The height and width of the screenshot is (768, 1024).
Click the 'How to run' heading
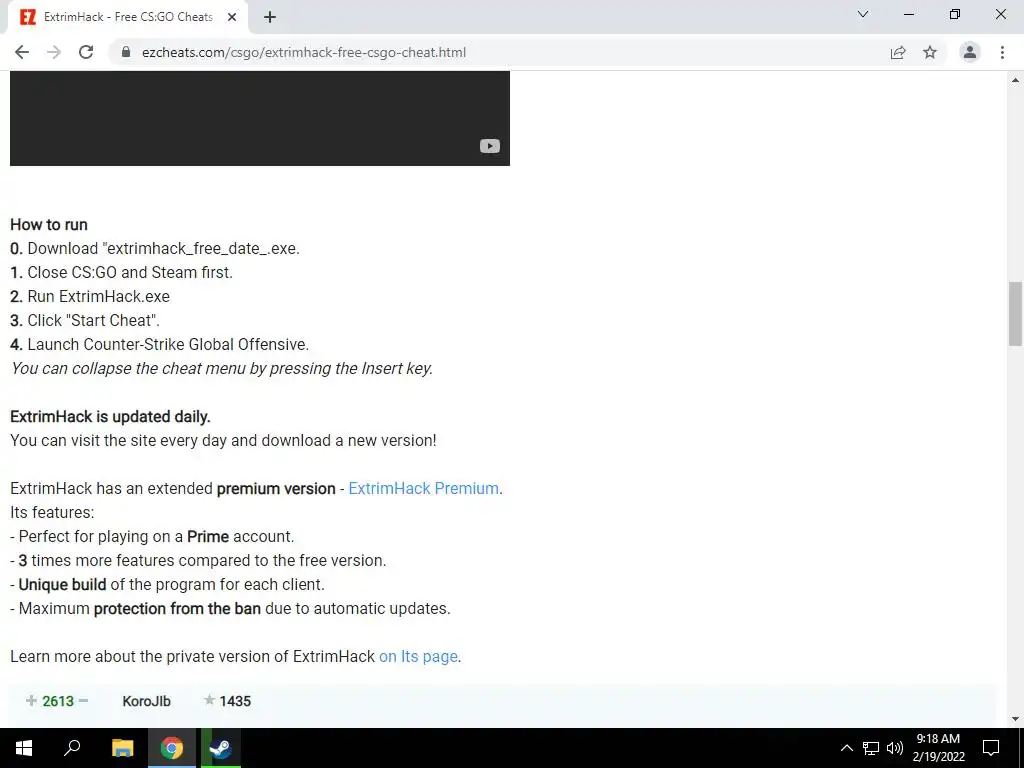pos(49,225)
